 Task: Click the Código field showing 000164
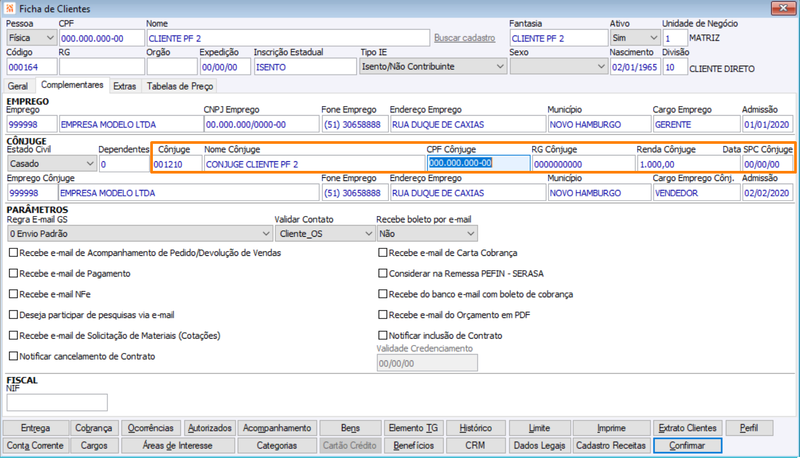pos(32,67)
